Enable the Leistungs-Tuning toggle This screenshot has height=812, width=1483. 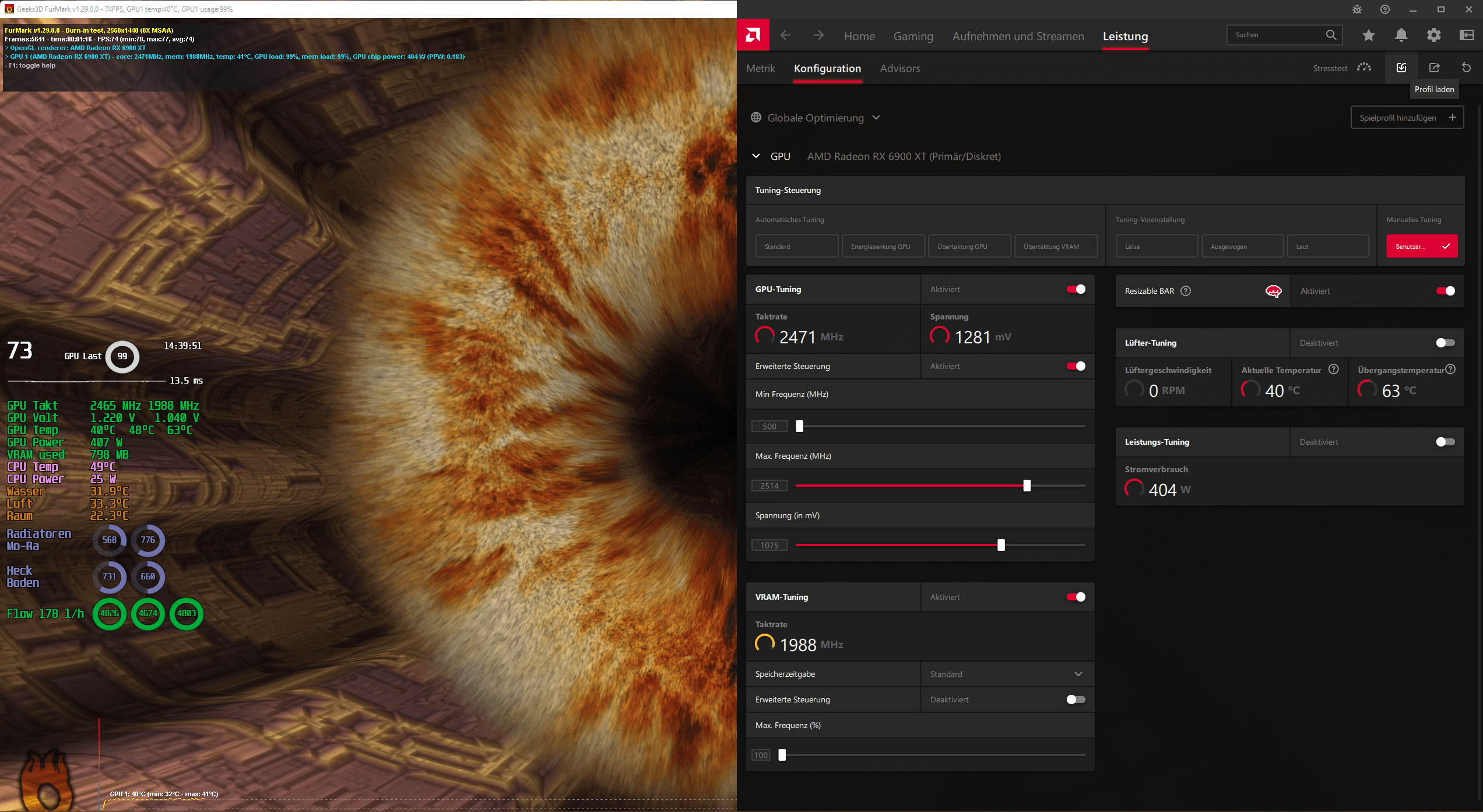tap(1446, 442)
